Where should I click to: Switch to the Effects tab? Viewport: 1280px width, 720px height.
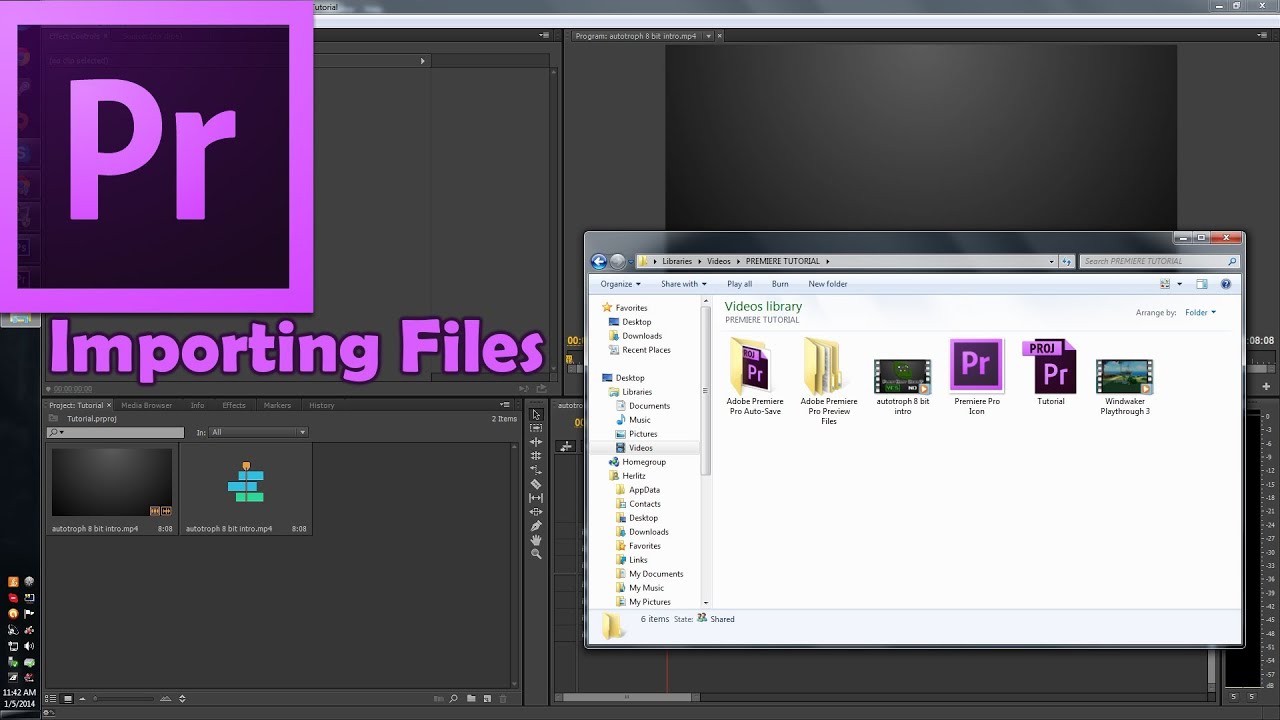(x=234, y=405)
